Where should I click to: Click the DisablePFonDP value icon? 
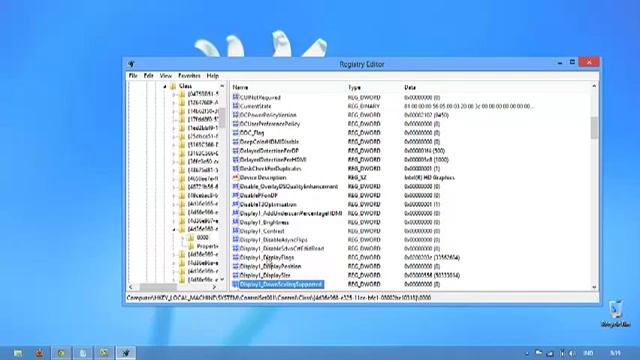[x=236, y=196]
